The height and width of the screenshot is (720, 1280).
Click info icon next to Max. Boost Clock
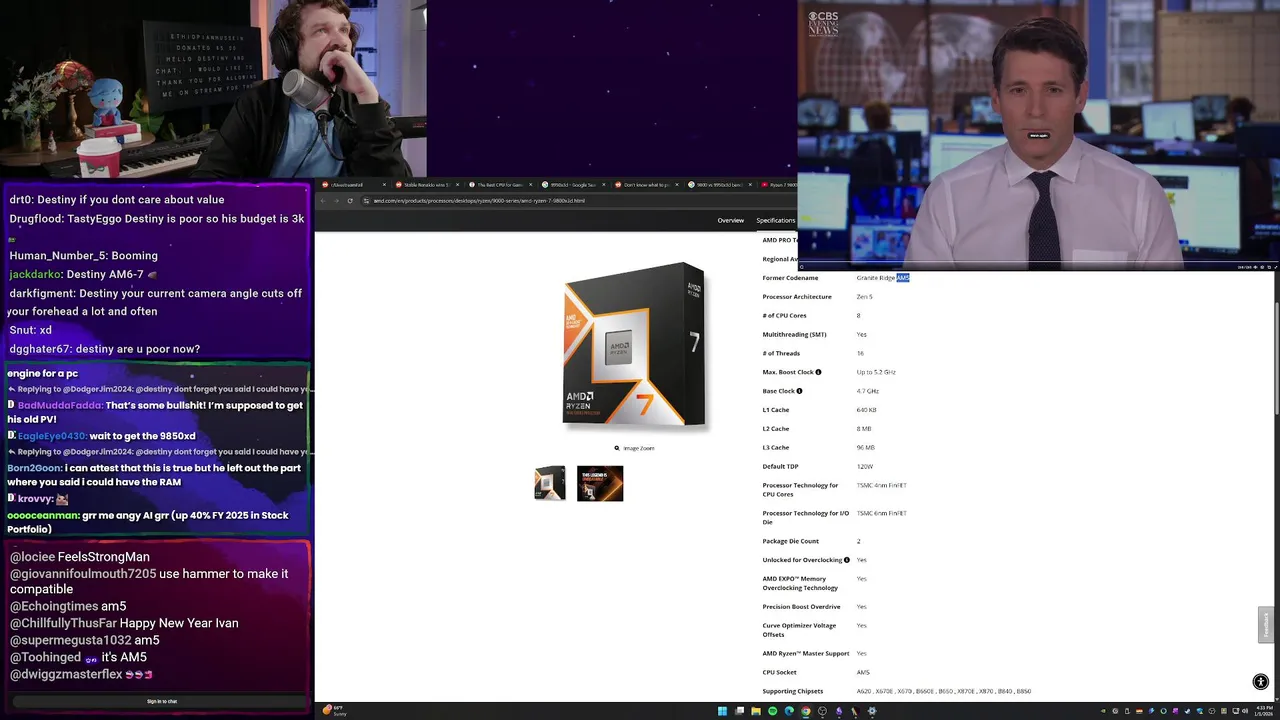tap(818, 372)
